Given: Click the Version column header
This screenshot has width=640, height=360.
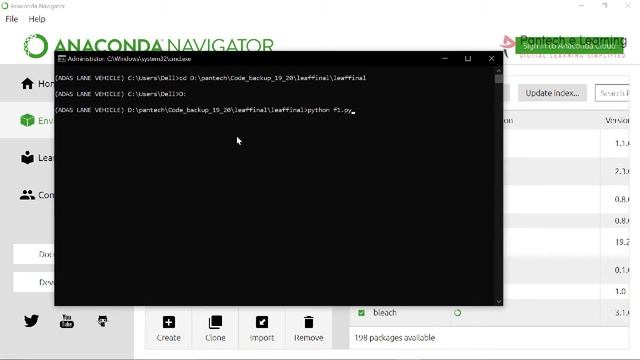Looking at the screenshot, I should pos(617,121).
